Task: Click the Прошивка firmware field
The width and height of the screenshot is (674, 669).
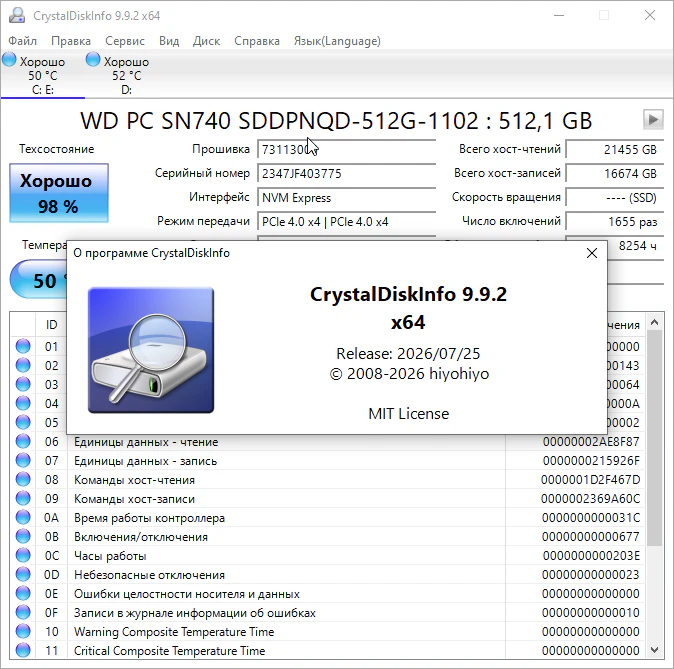Action: click(346, 149)
